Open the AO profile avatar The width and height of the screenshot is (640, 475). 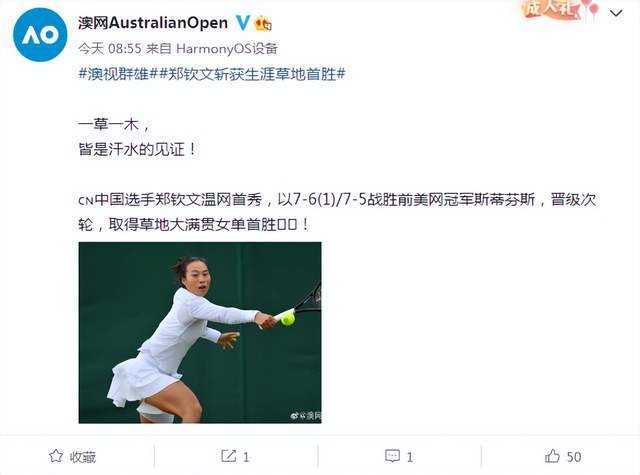tap(40, 35)
